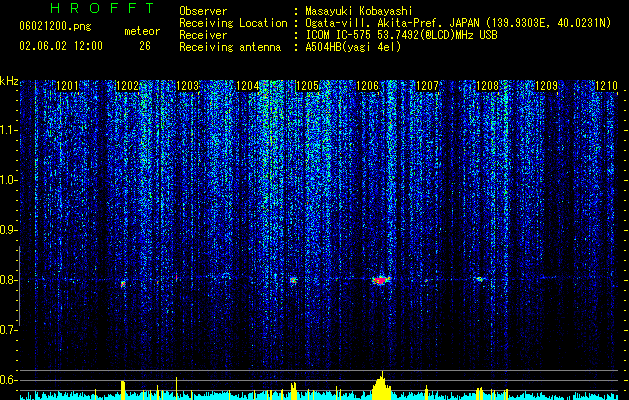629x400 pixels.
Task: Click the meteor echo just before 1205
Action: coord(294,280)
